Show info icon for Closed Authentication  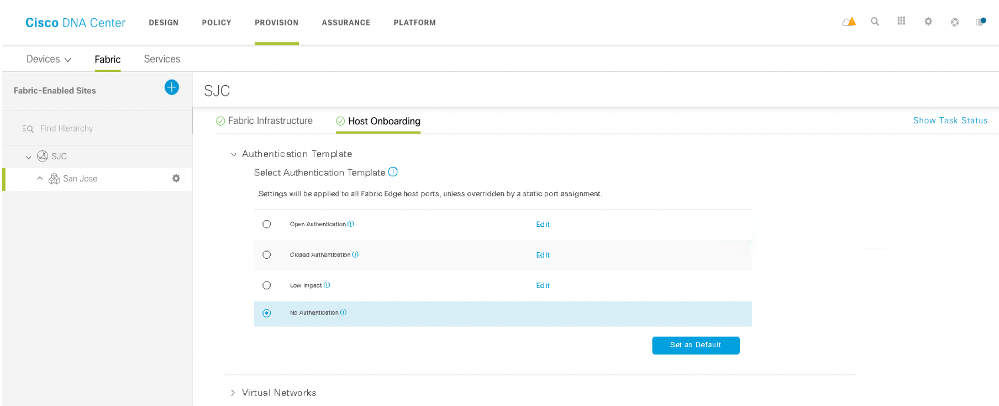[x=355, y=254]
